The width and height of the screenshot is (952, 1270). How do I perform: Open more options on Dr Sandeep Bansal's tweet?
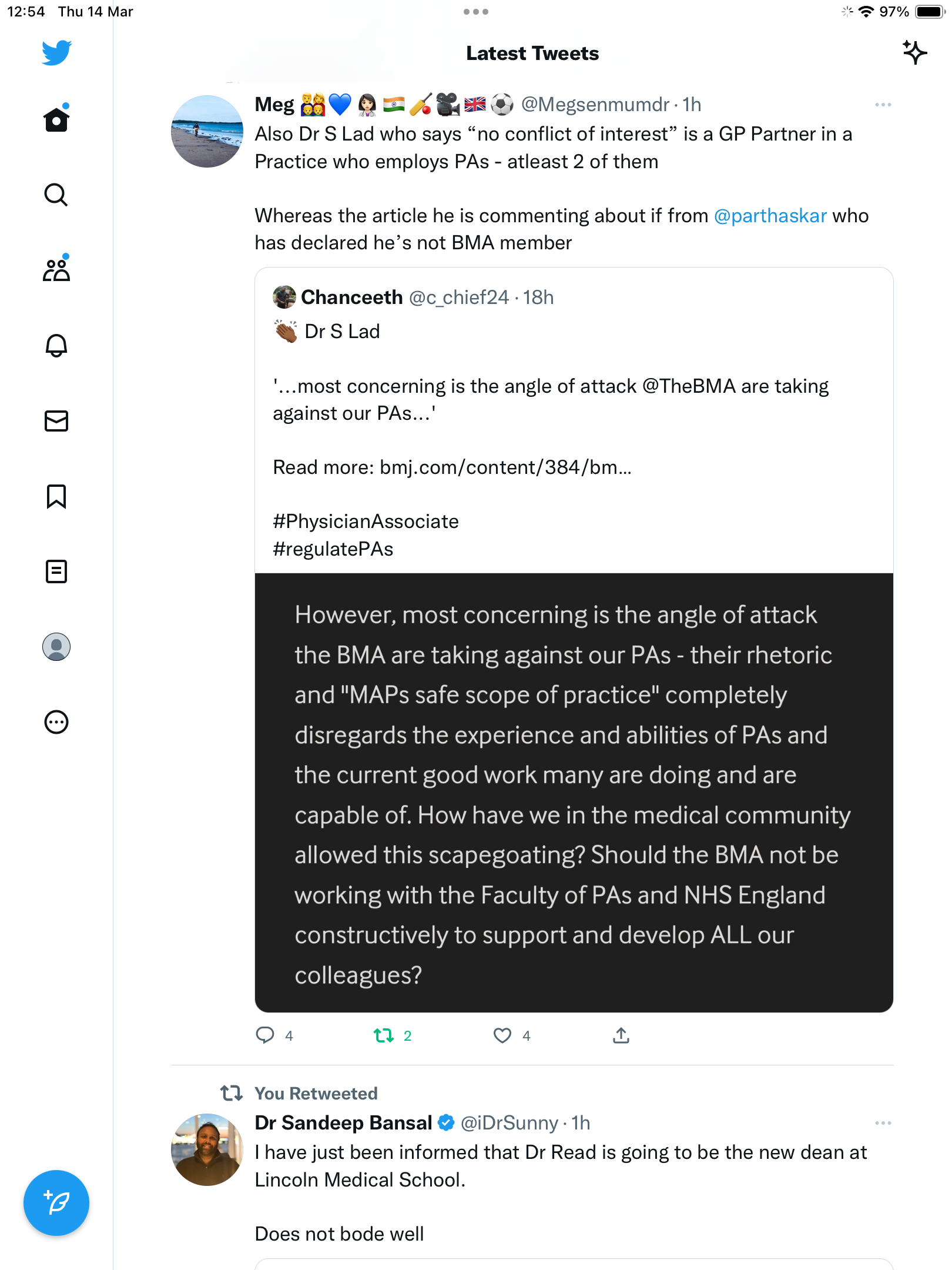883,1123
